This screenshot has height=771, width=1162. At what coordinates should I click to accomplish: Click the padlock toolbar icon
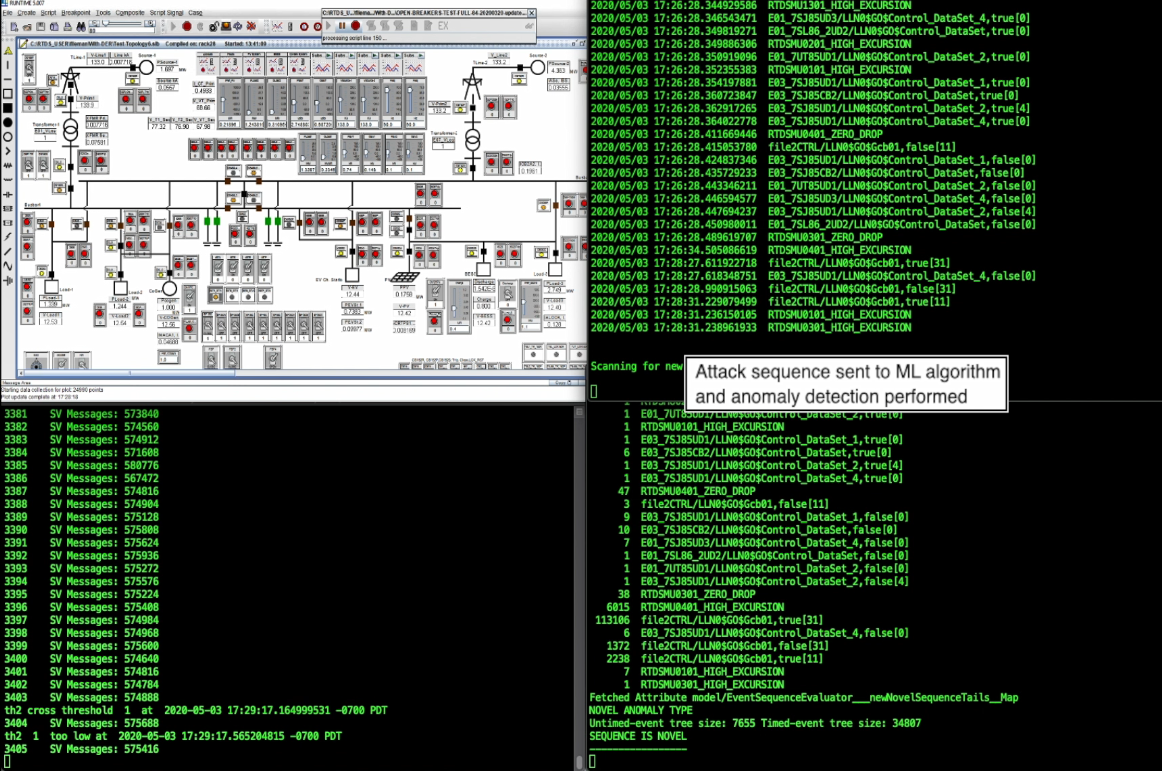click(213, 27)
